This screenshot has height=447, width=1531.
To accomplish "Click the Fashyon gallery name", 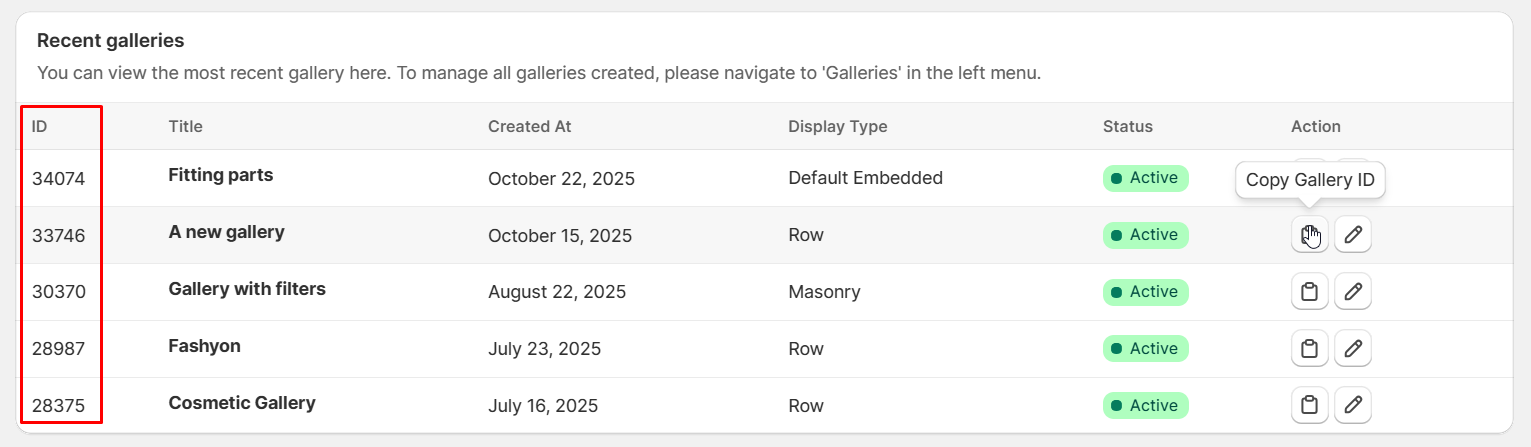I will coord(204,346).
